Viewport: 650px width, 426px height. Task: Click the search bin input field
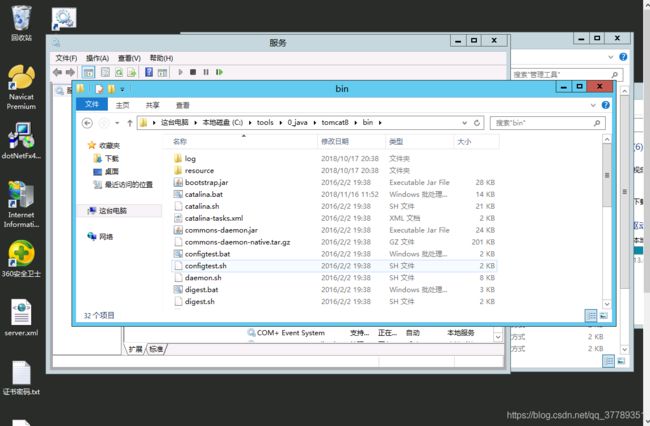tap(547, 123)
